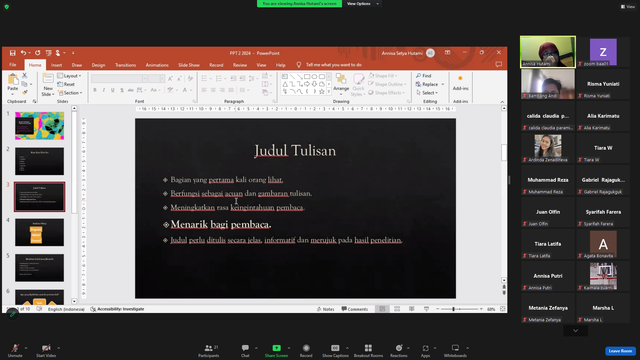640x360 pixels.
Task: Clear all formatting icon
Action: pyautogui.click(x=190, y=78)
